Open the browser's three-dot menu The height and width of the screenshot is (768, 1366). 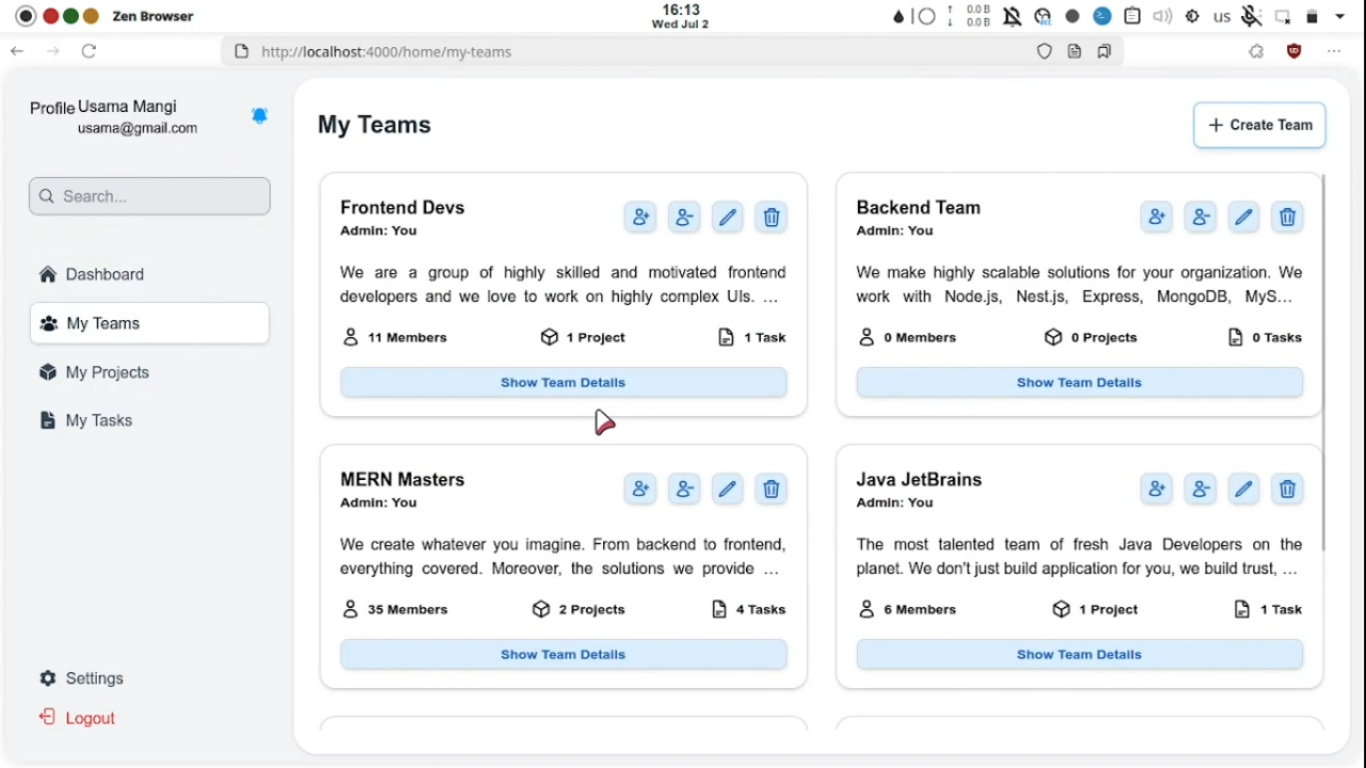click(x=1333, y=51)
